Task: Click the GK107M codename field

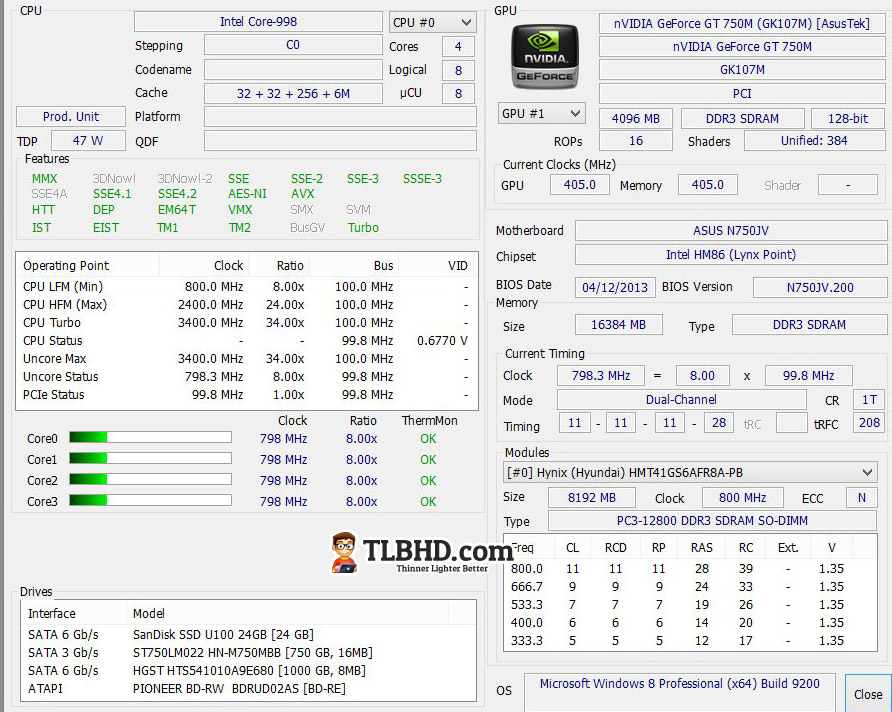Action: pos(741,70)
